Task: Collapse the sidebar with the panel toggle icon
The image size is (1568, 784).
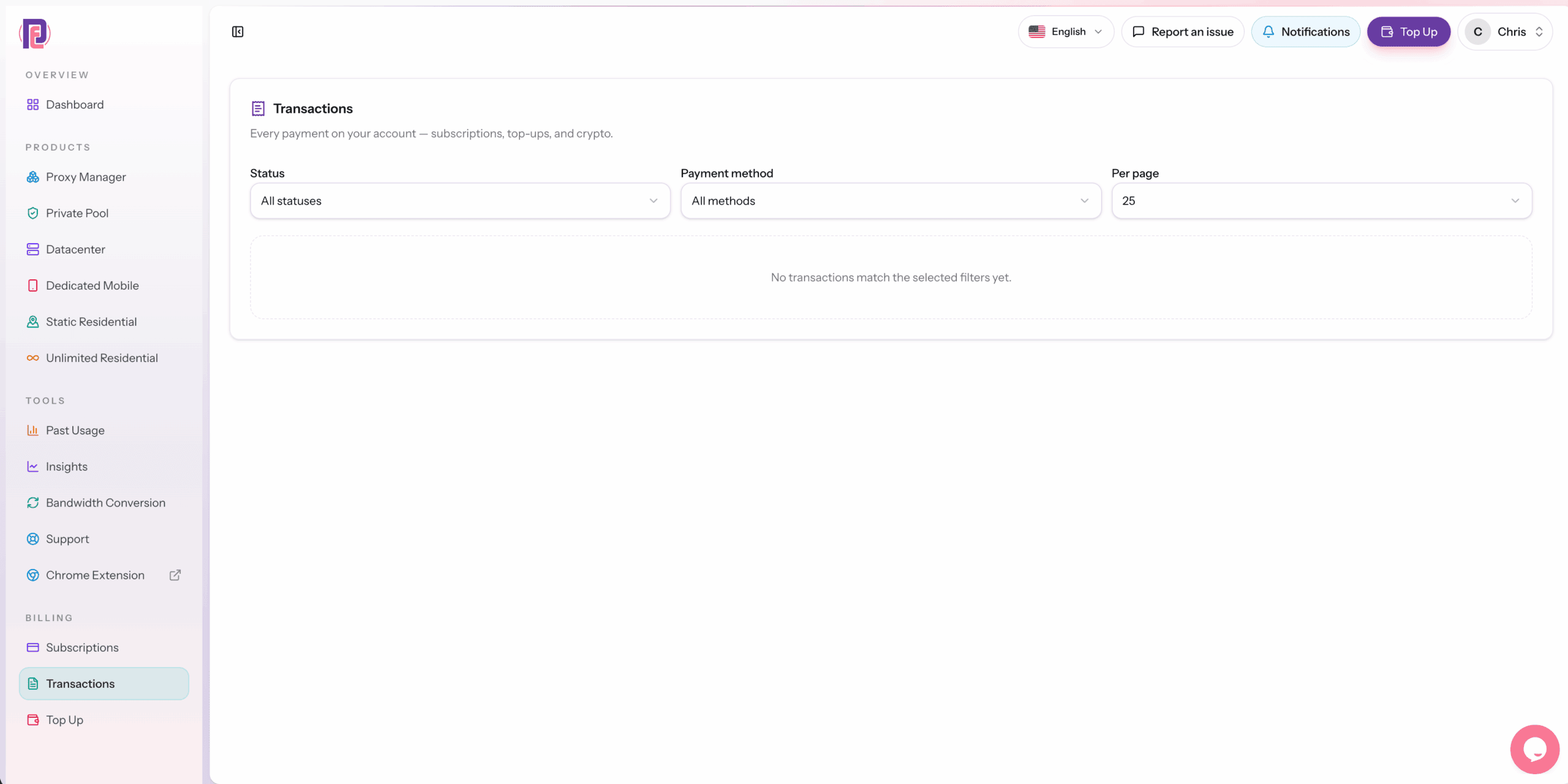Action: coord(238,32)
